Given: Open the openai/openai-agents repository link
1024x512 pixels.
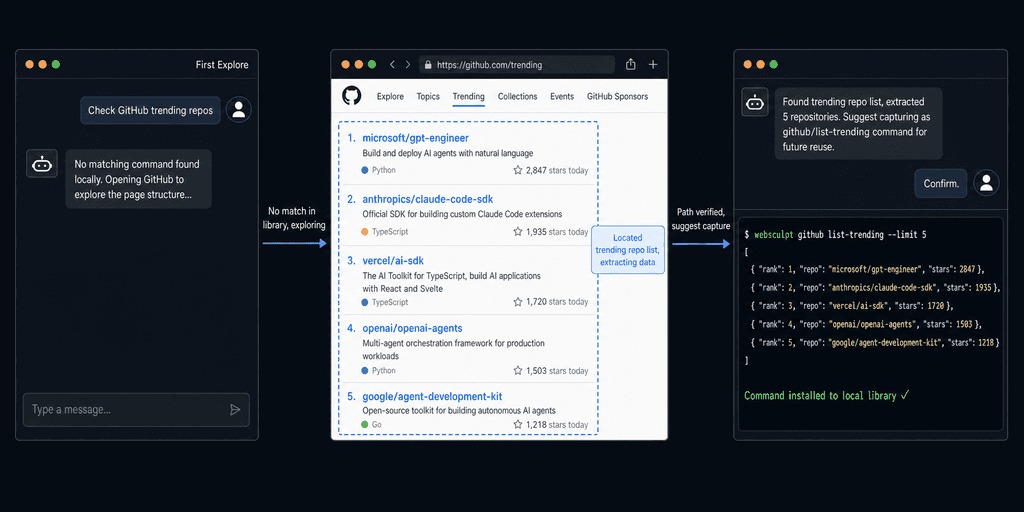Looking at the screenshot, I should pyautogui.click(x=412, y=328).
